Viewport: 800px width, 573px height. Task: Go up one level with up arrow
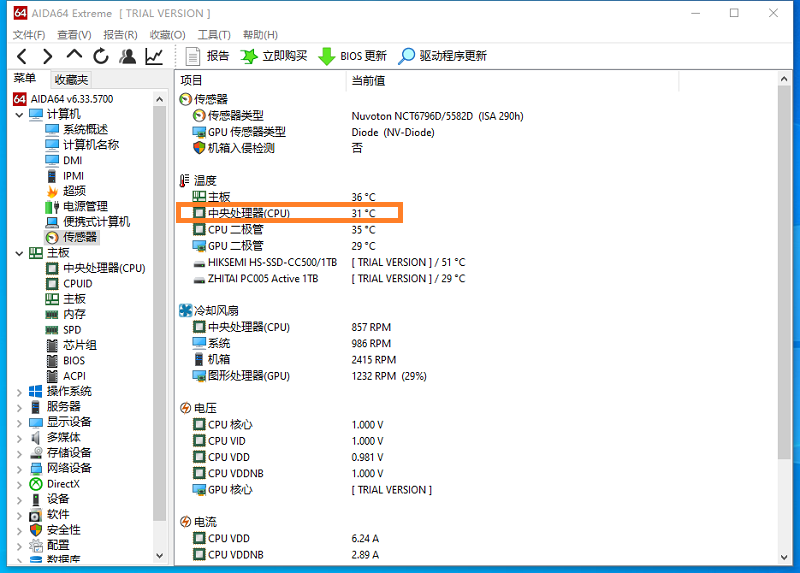tap(74, 55)
